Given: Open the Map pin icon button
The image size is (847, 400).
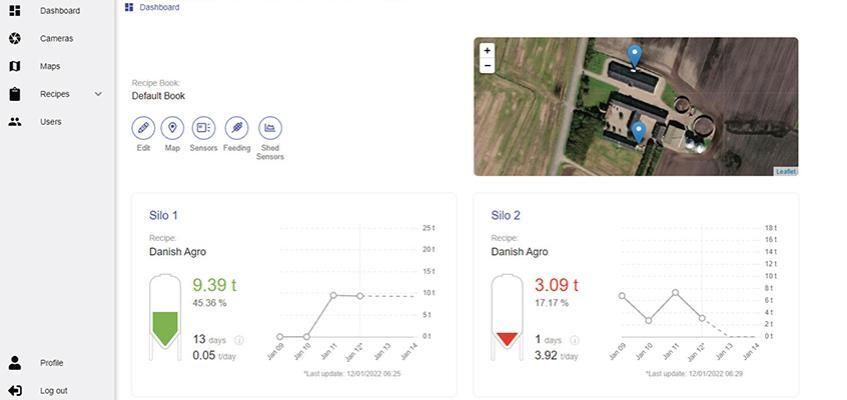Looking at the screenshot, I should tap(172, 128).
